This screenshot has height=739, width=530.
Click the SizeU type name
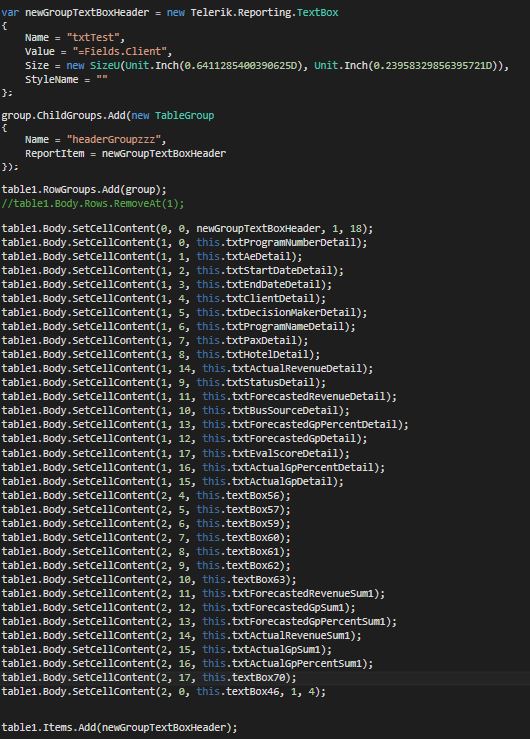105,66
